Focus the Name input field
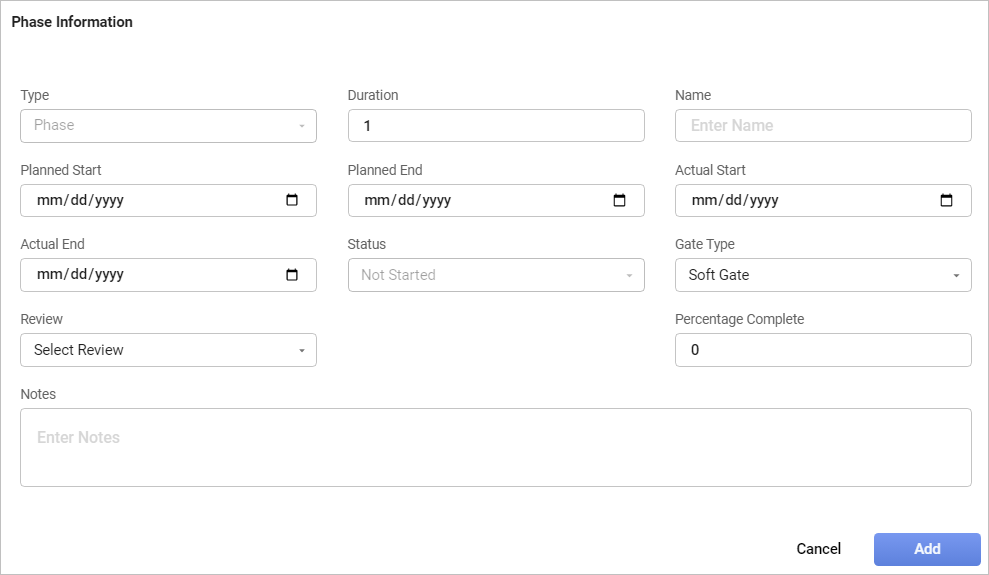This screenshot has width=989, height=575. (822, 126)
